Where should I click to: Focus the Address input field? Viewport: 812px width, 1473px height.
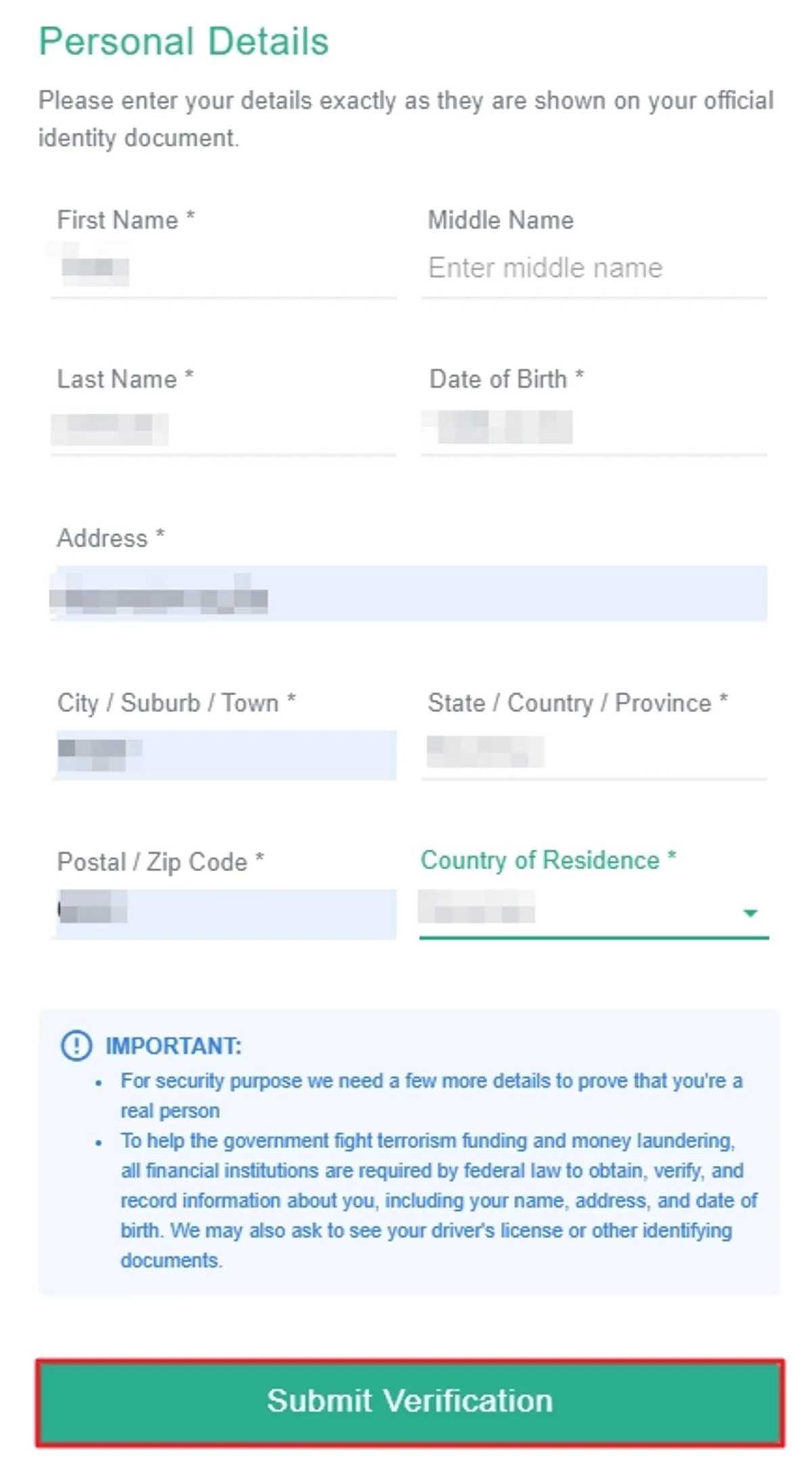pos(410,594)
